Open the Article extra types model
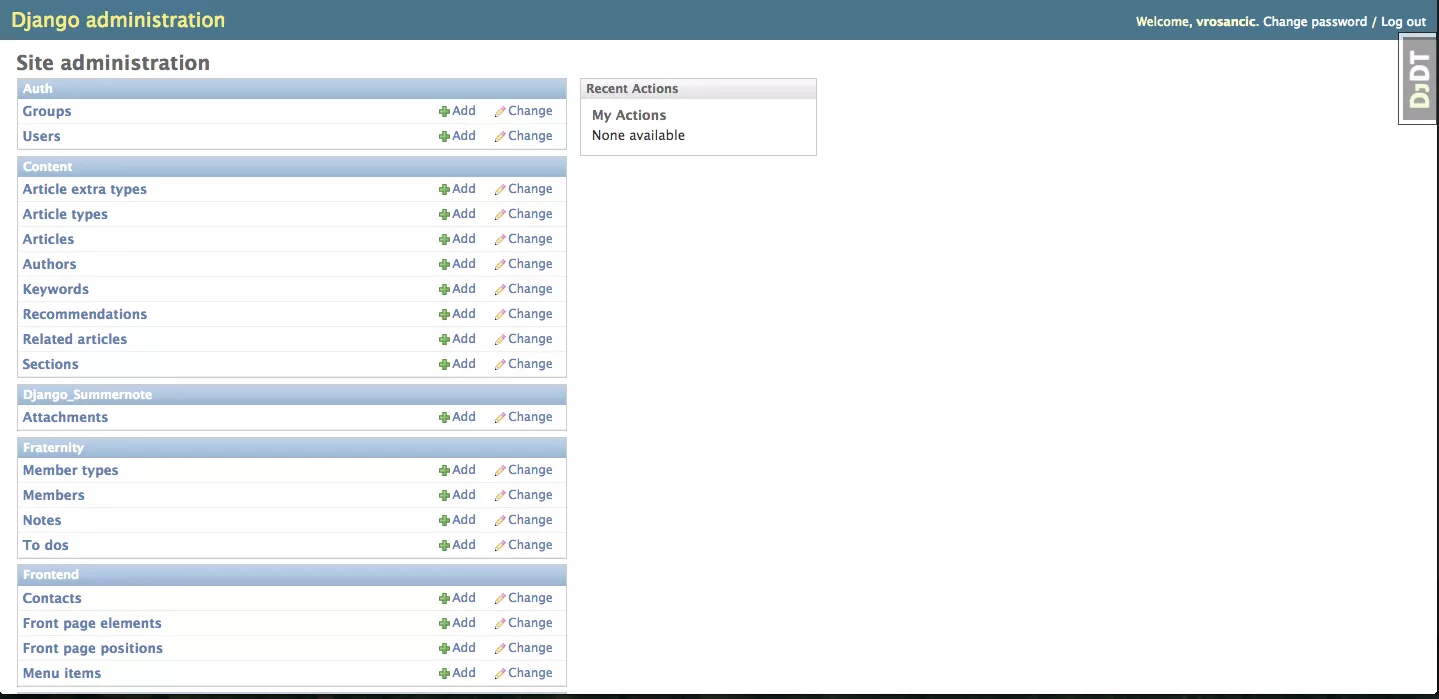Screen dimensions: 1439x699 click(x=85, y=190)
